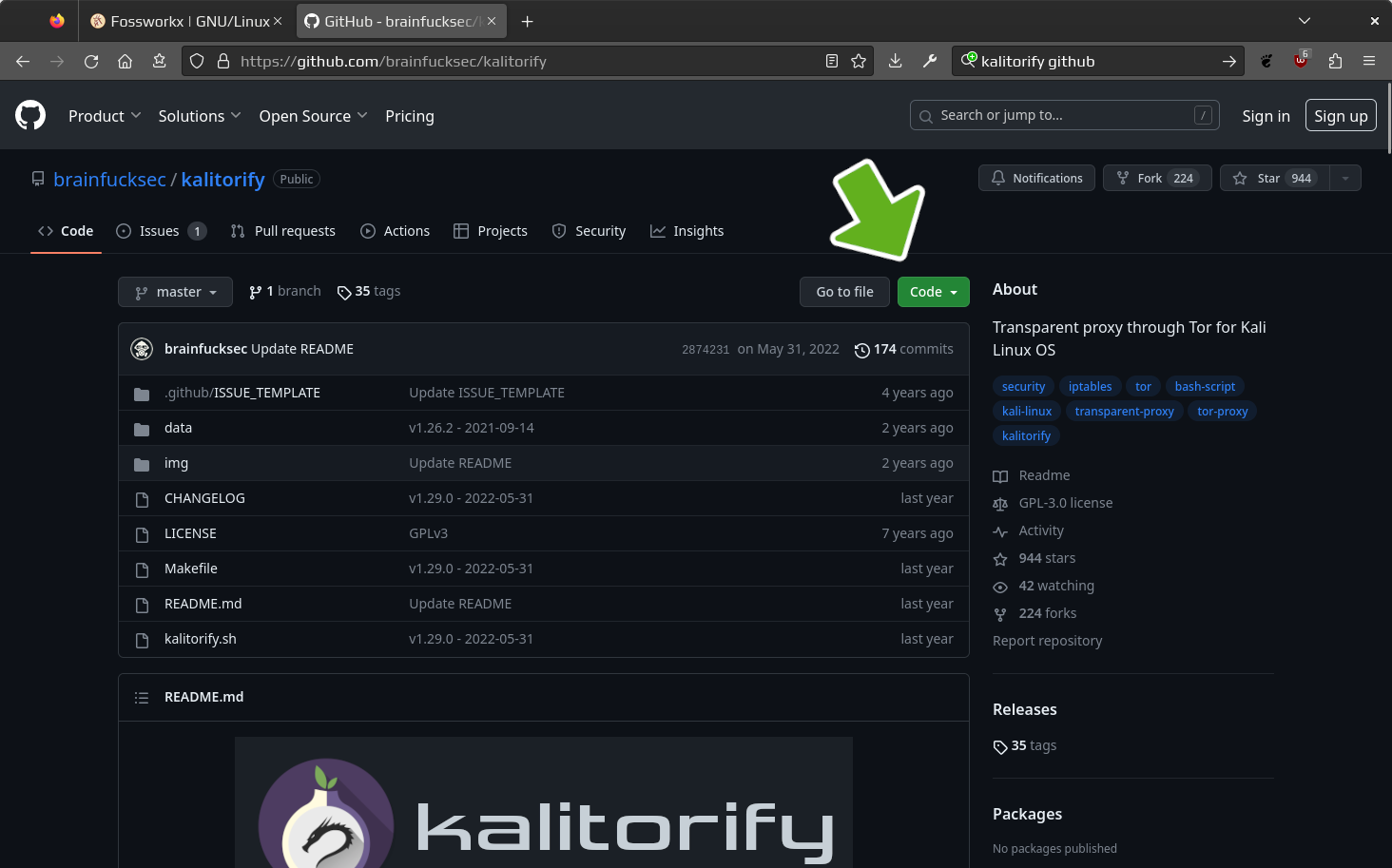Open the README table of contents icon
This screenshot has height=868, width=1392.
pyautogui.click(x=142, y=697)
